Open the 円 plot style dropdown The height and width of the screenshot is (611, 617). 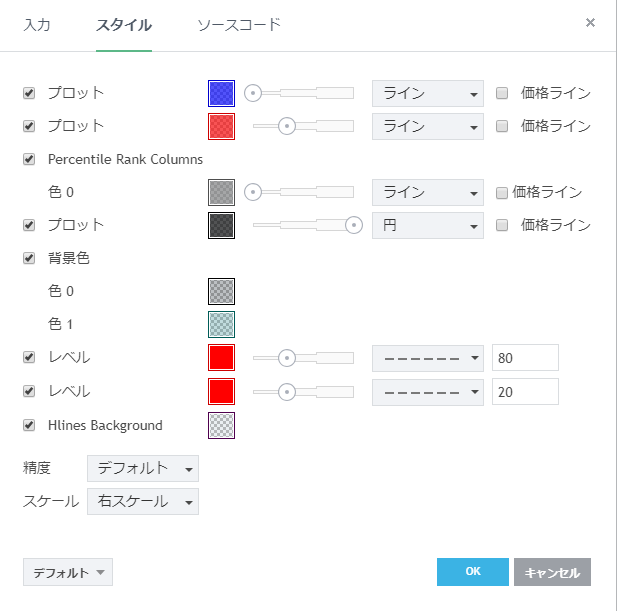tap(427, 225)
